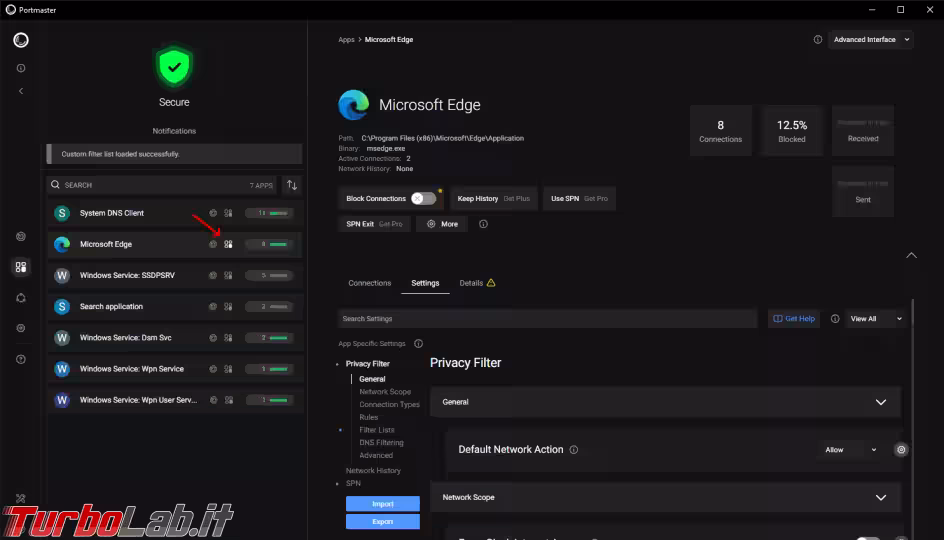The image size is (944, 540).
Task: Click the sort arrows icon beside the app search
Action: click(292, 185)
